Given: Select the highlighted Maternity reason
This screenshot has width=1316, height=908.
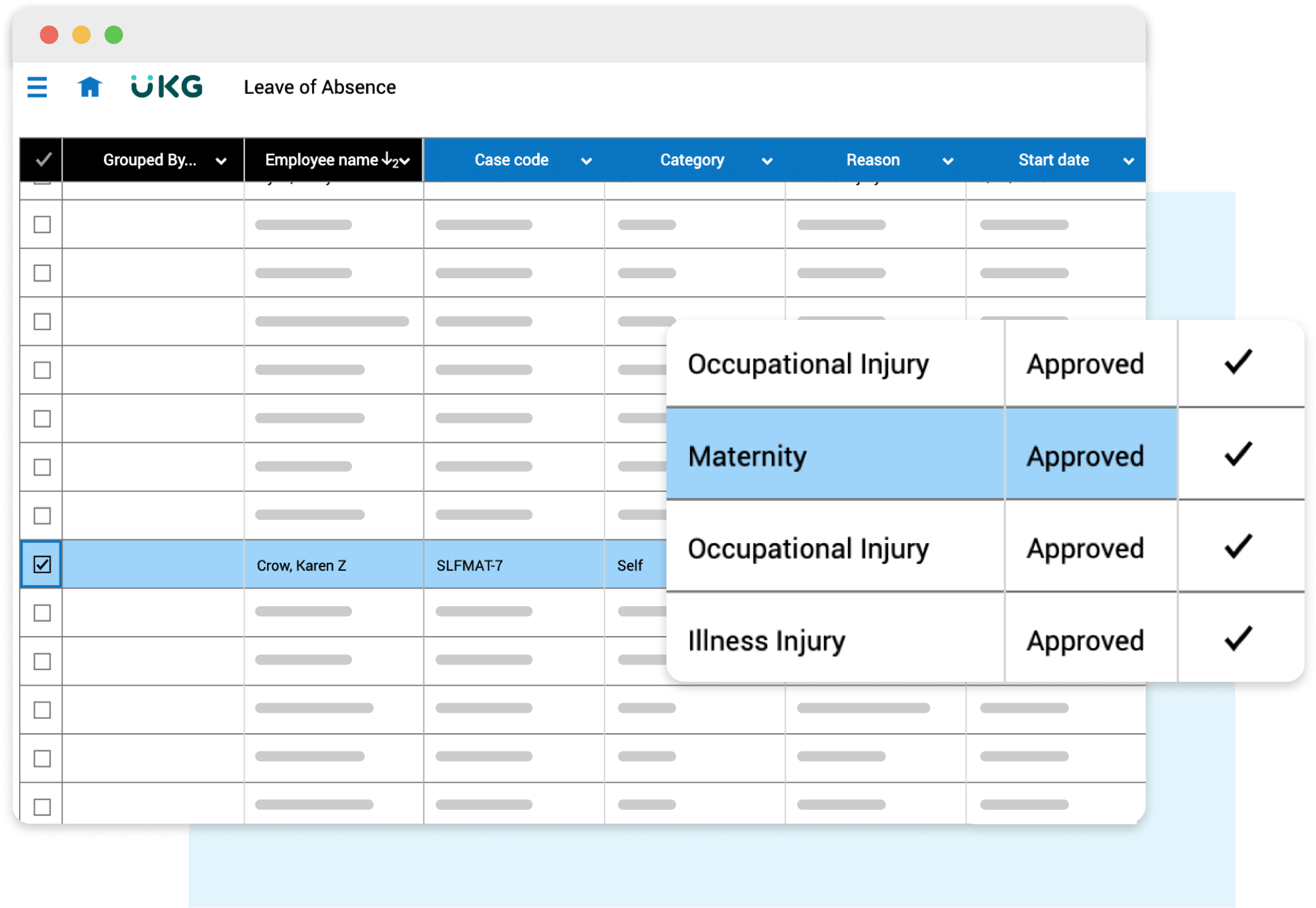Looking at the screenshot, I should pyautogui.click(x=748, y=456).
